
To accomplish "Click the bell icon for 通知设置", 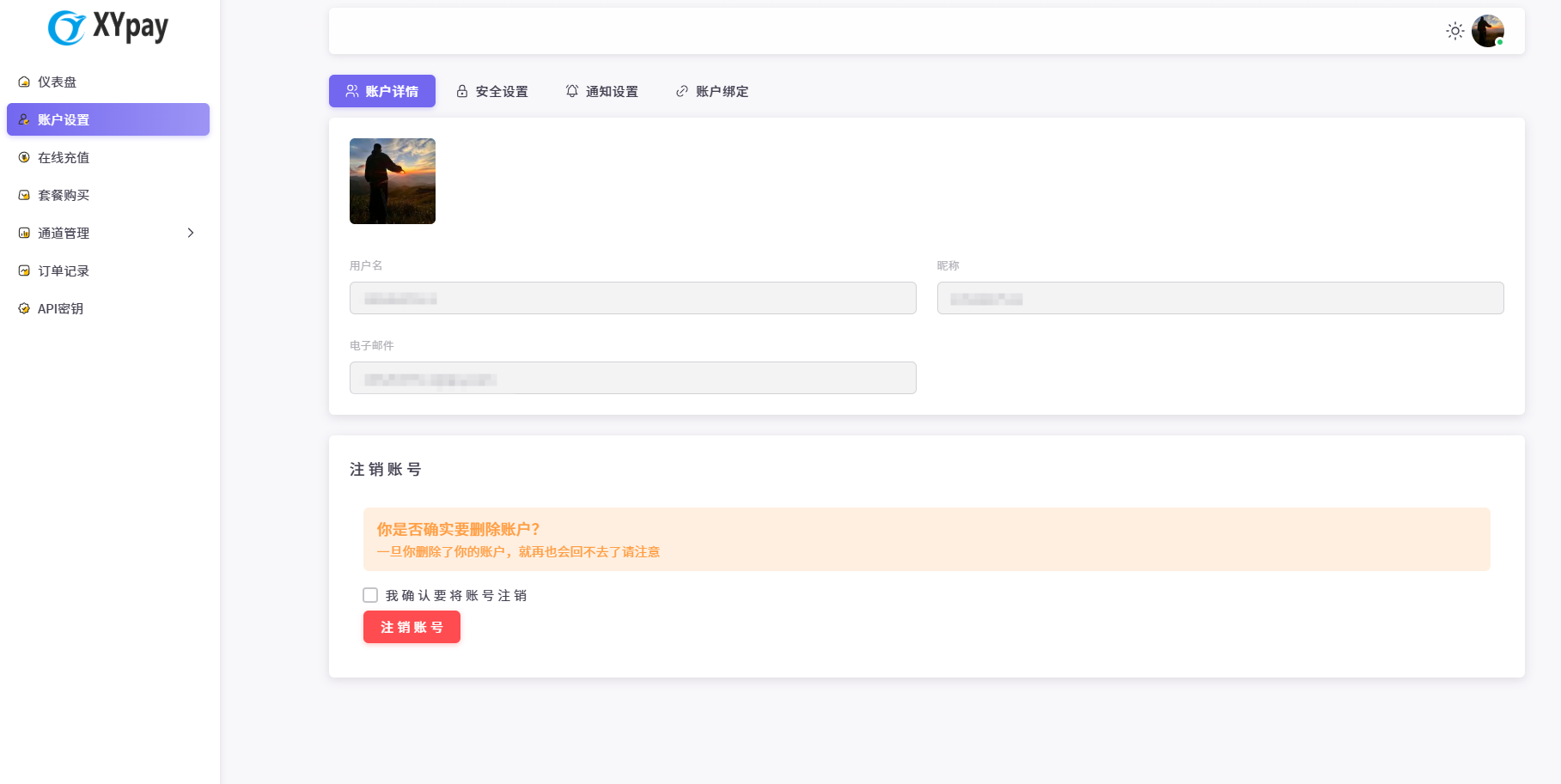I will (x=572, y=91).
